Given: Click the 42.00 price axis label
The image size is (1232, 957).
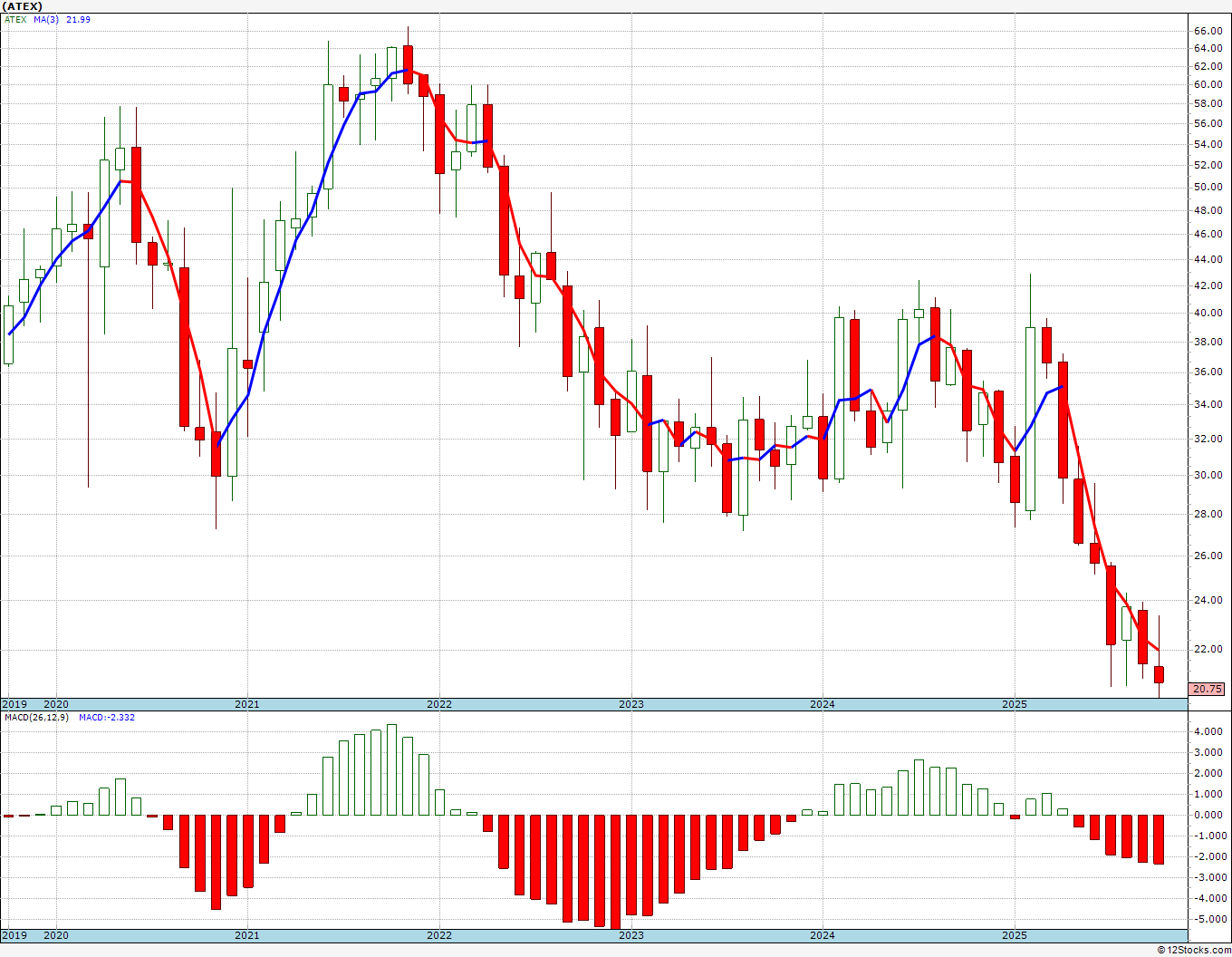Looking at the screenshot, I should pyautogui.click(x=1208, y=285).
